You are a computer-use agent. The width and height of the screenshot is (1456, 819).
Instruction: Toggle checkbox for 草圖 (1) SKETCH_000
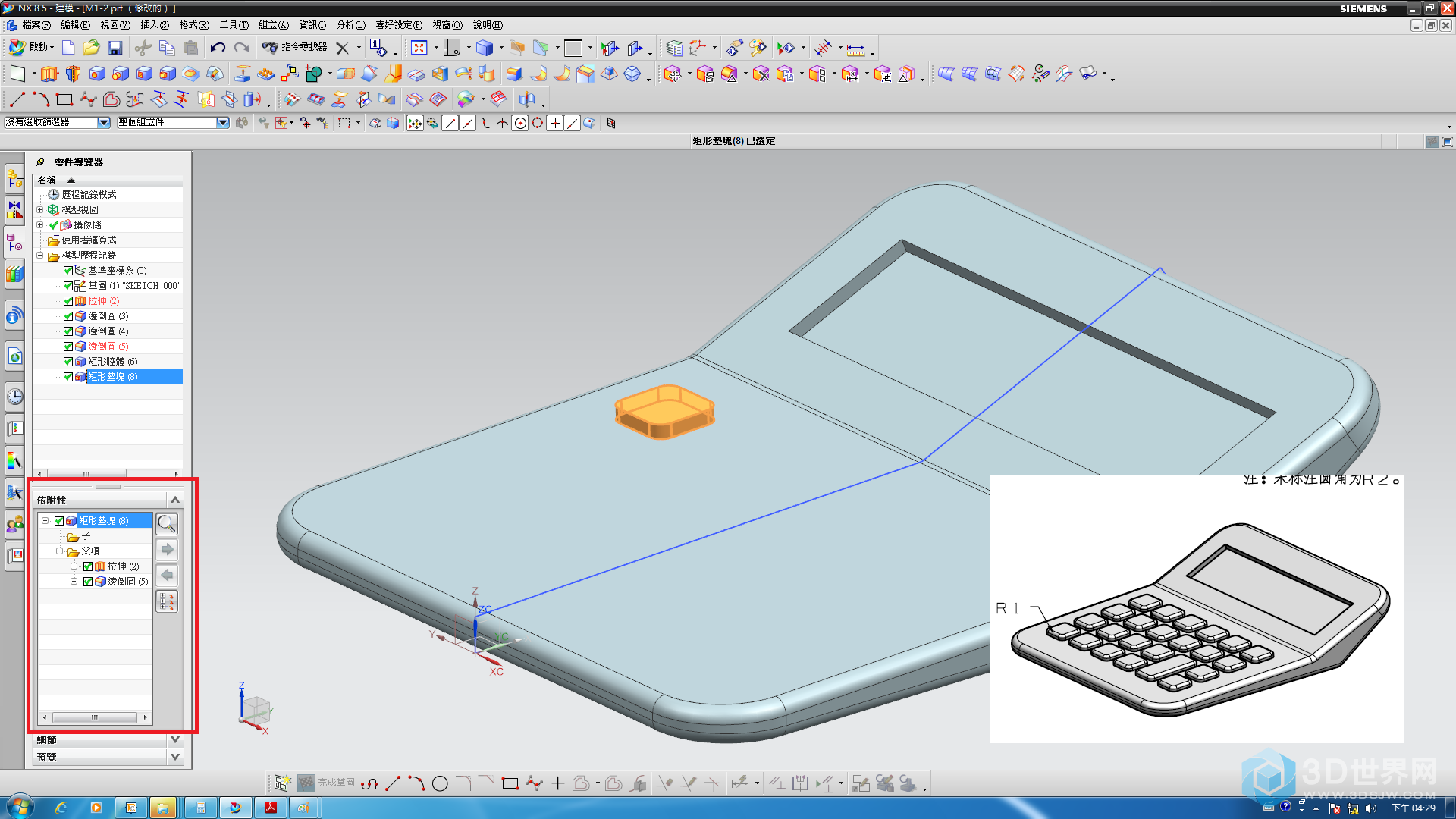click(68, 286)
